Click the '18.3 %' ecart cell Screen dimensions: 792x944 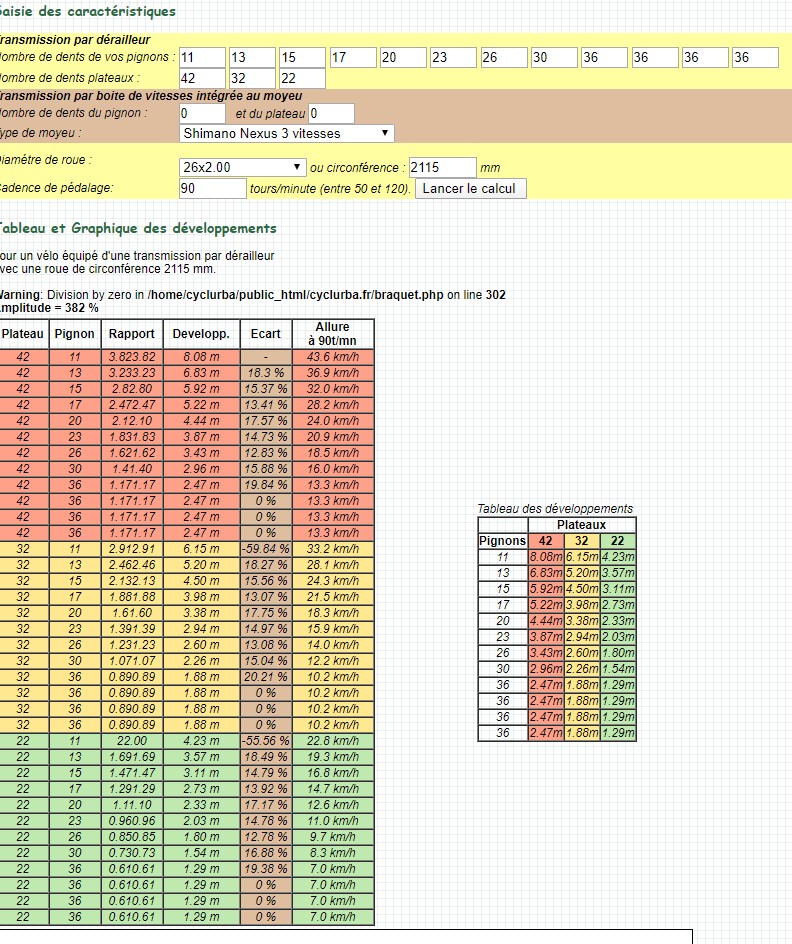tap(266, 373)
